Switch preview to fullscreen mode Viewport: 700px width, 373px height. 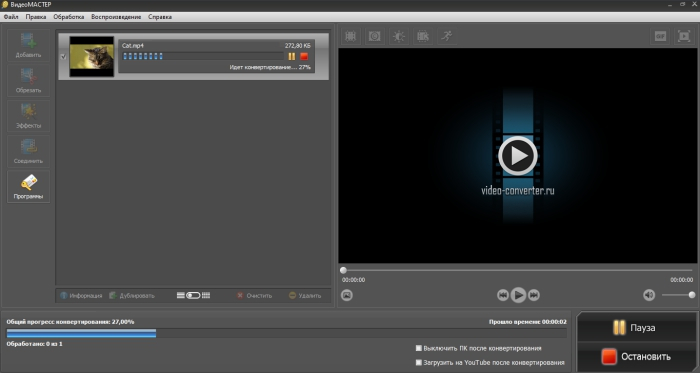tap(683, 36)
